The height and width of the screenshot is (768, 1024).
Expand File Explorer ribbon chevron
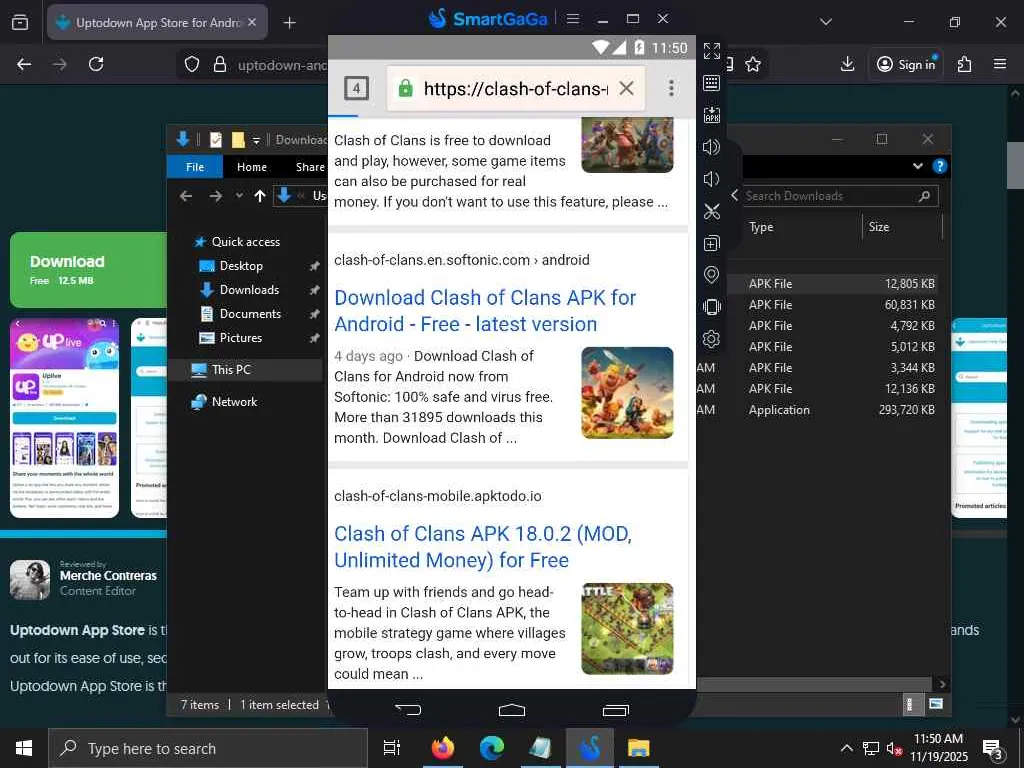(x=917, y=166)
